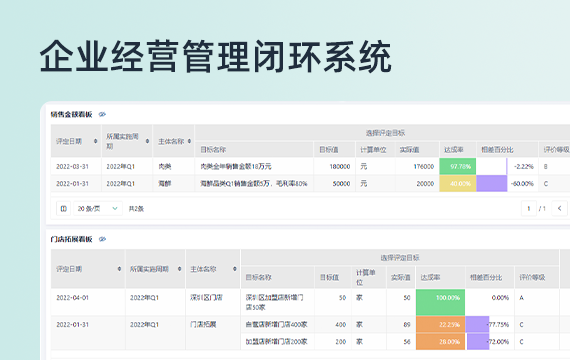The image size is (570, 360).
Task: Open the column settings icon by pagination
Action: [x=64, y=209]
